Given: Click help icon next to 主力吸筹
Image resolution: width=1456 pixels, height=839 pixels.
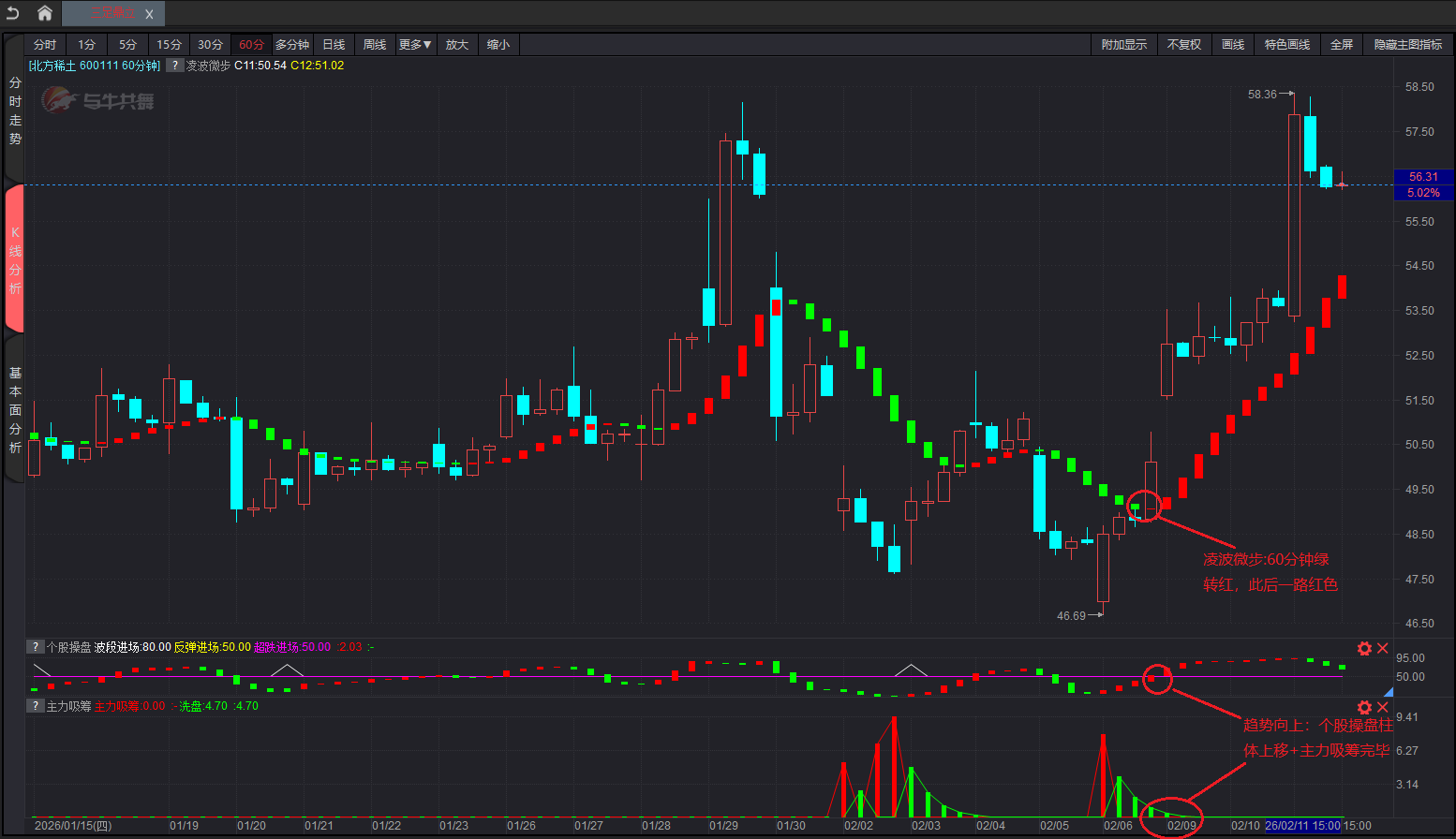Looking at the screenshot, I should [x=36, y=706].
